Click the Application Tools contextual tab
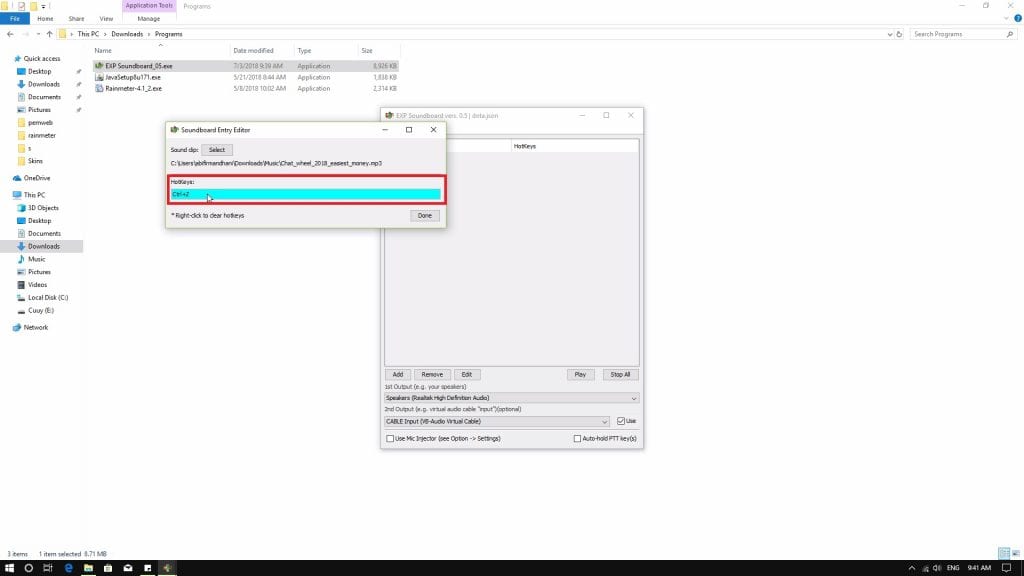The image size is (1024, 576). coord(149,6)
